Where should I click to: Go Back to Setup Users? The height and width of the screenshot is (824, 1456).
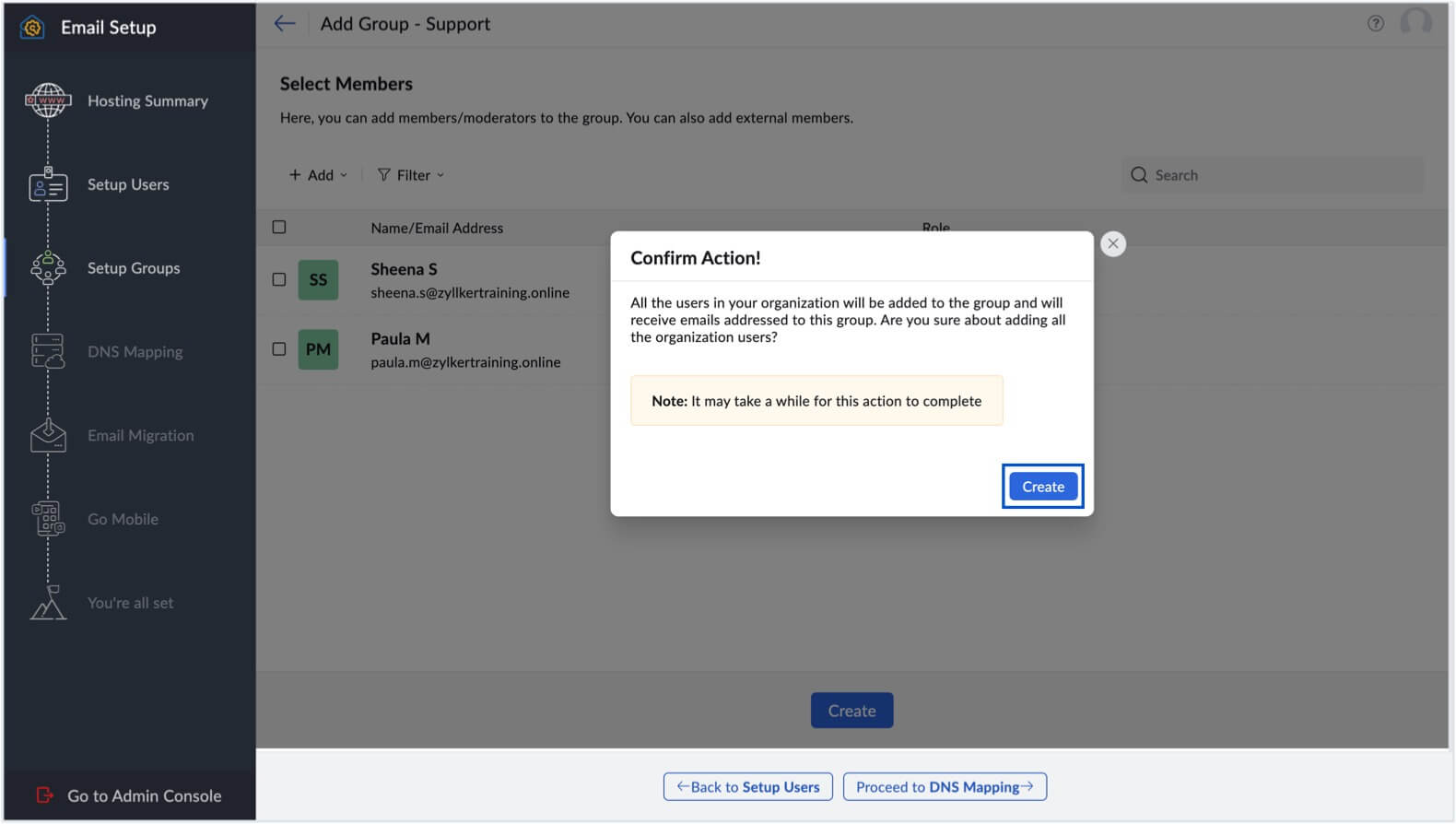pos(747,786)
